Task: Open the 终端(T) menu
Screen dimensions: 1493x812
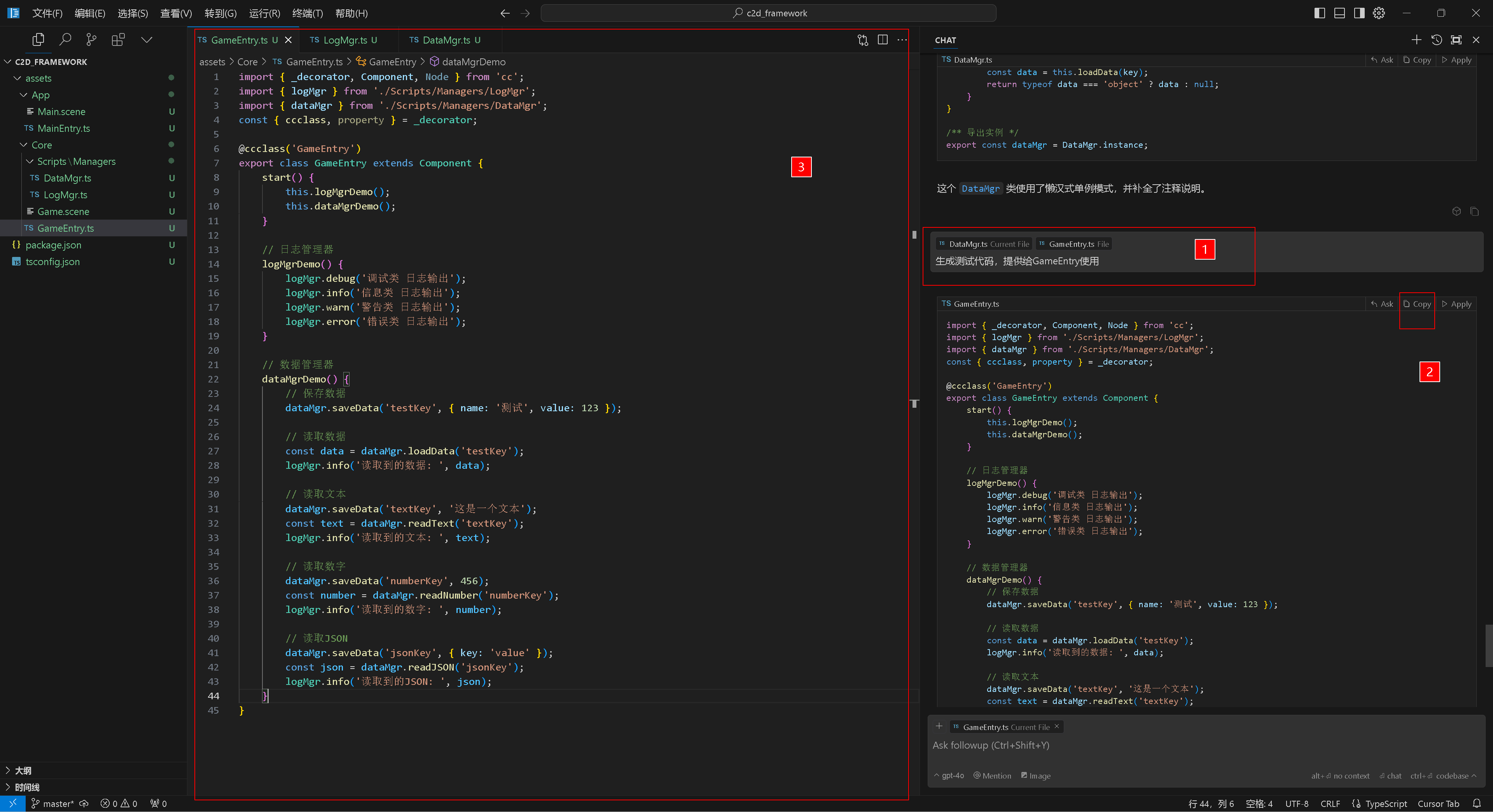Action: coord(307,13)
